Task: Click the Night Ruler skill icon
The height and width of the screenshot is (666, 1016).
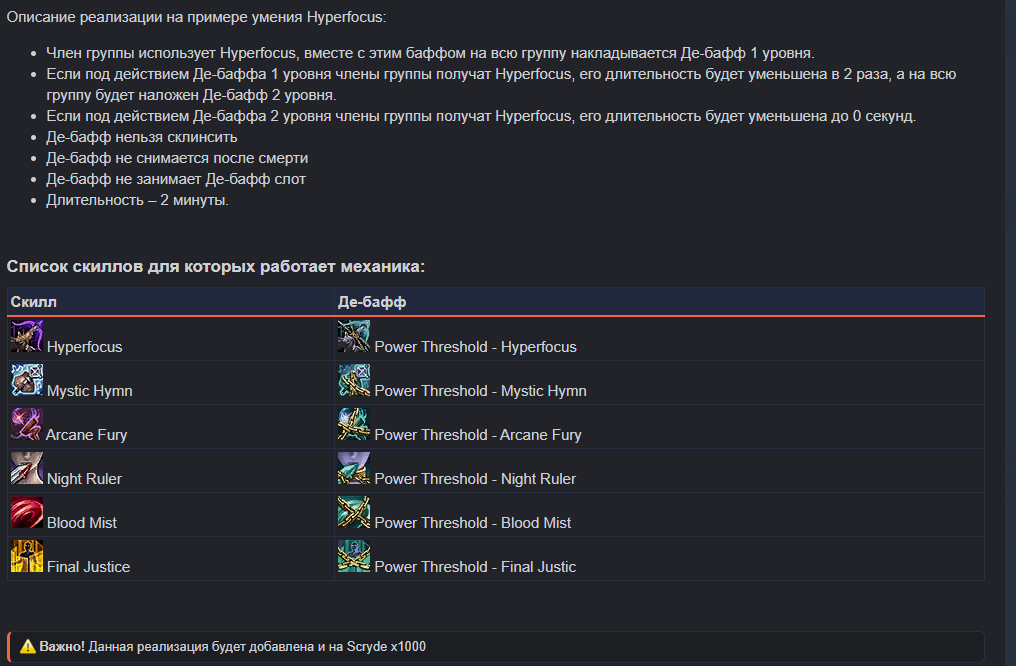Action: (x=27, y=469)
